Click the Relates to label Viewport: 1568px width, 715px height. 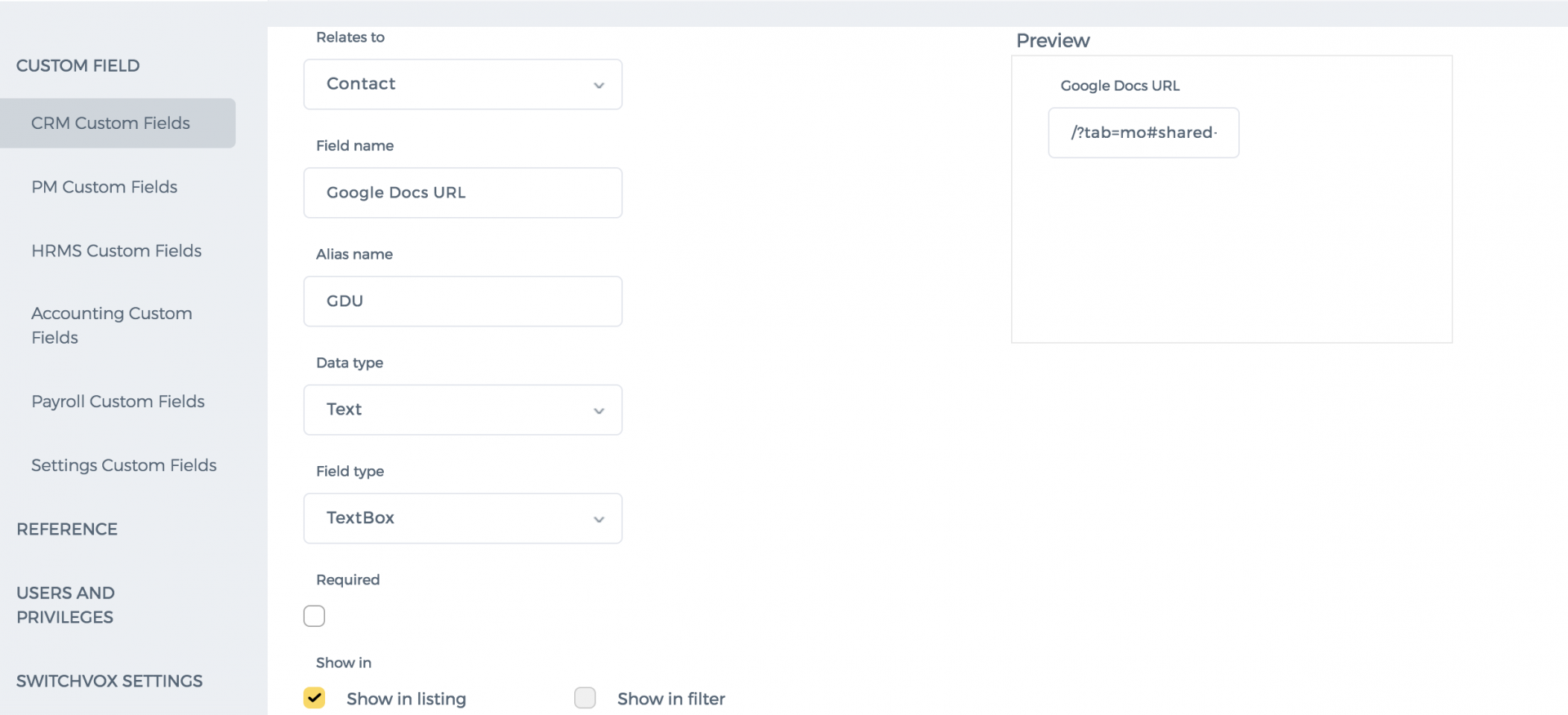click(x=350, y=38)
